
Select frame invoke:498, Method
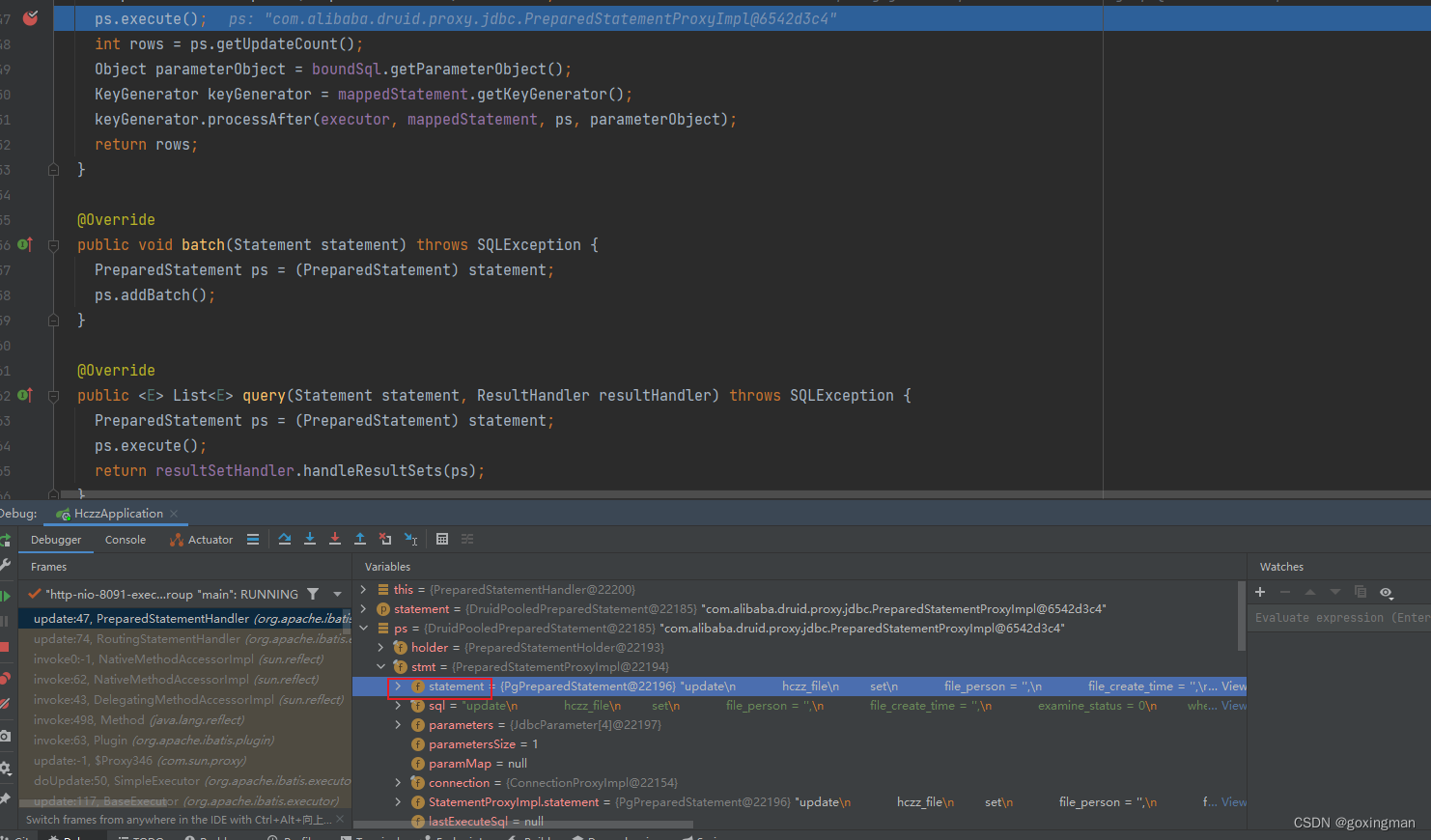[x=185, y=720]
